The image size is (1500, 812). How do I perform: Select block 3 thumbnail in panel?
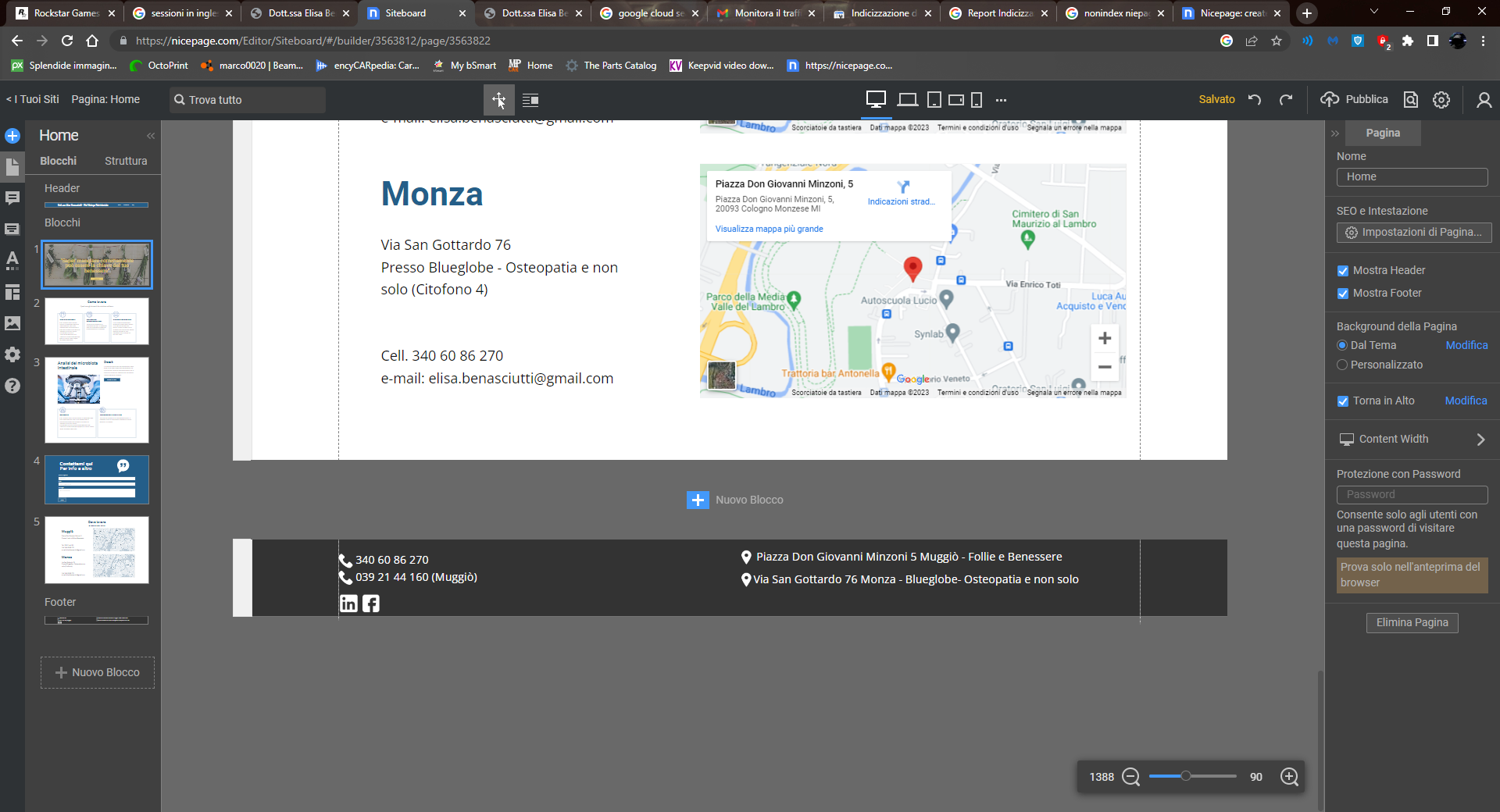click(97, 401)
